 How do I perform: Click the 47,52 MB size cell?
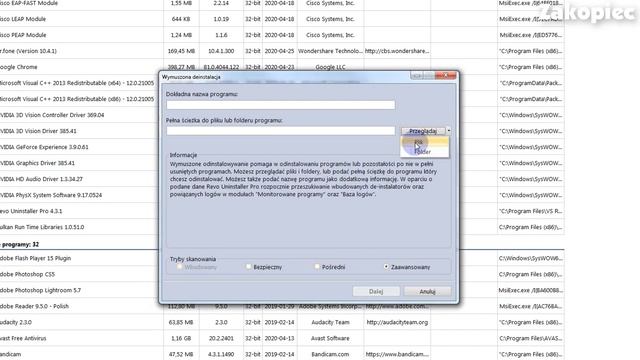(181, 354)
